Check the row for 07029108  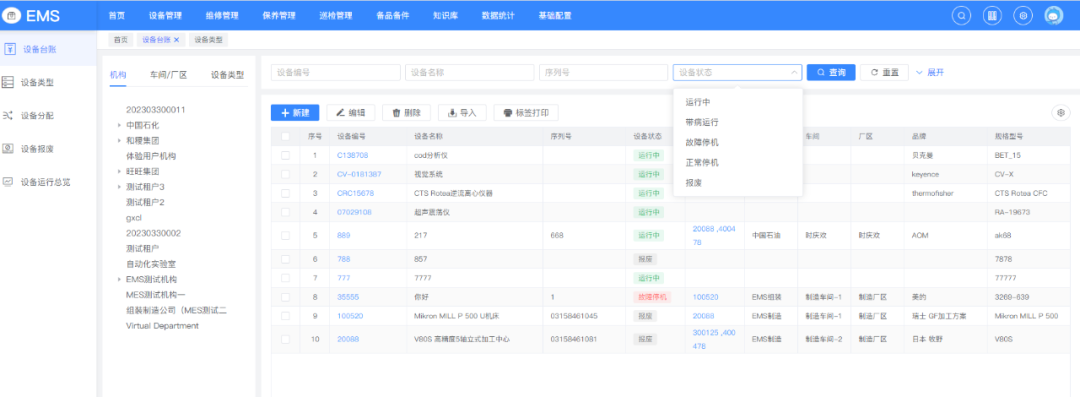tap(285, 212)
